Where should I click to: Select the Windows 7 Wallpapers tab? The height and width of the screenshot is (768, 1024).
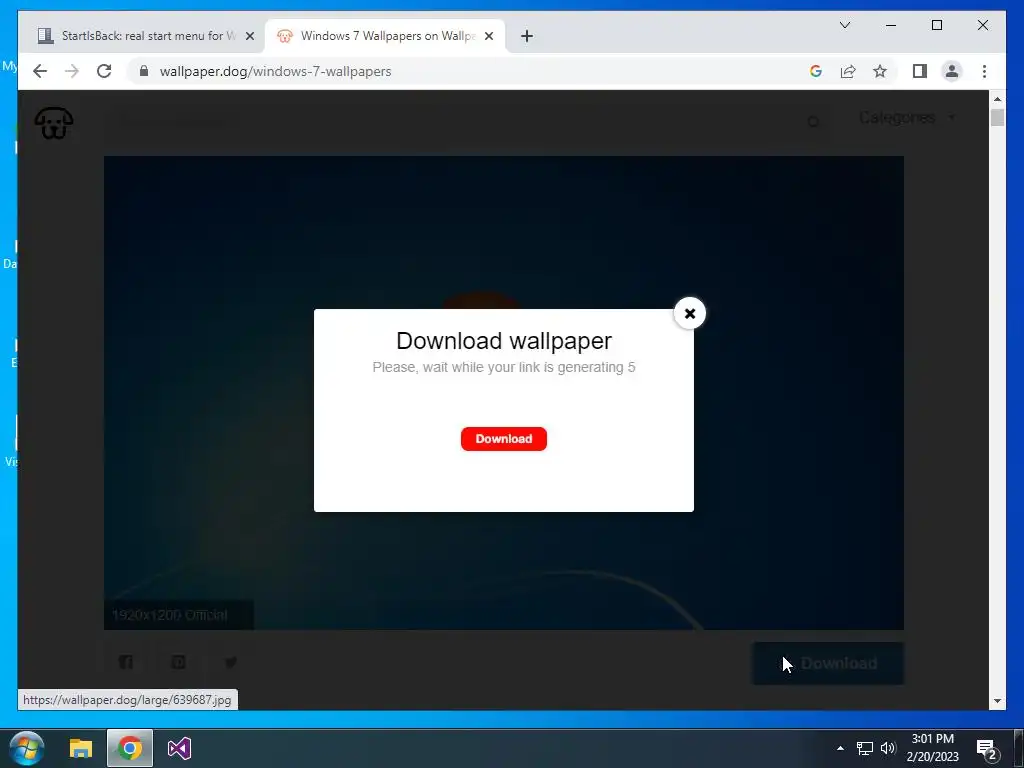pos(385,36)
